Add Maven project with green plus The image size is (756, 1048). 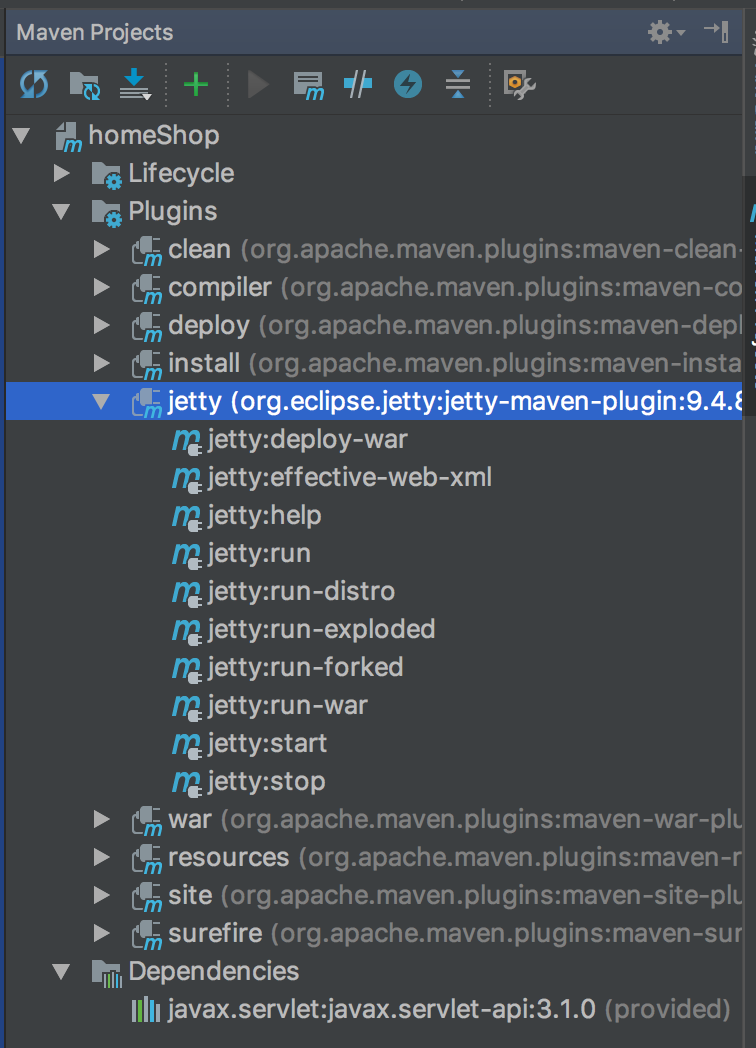pos(196,85)
